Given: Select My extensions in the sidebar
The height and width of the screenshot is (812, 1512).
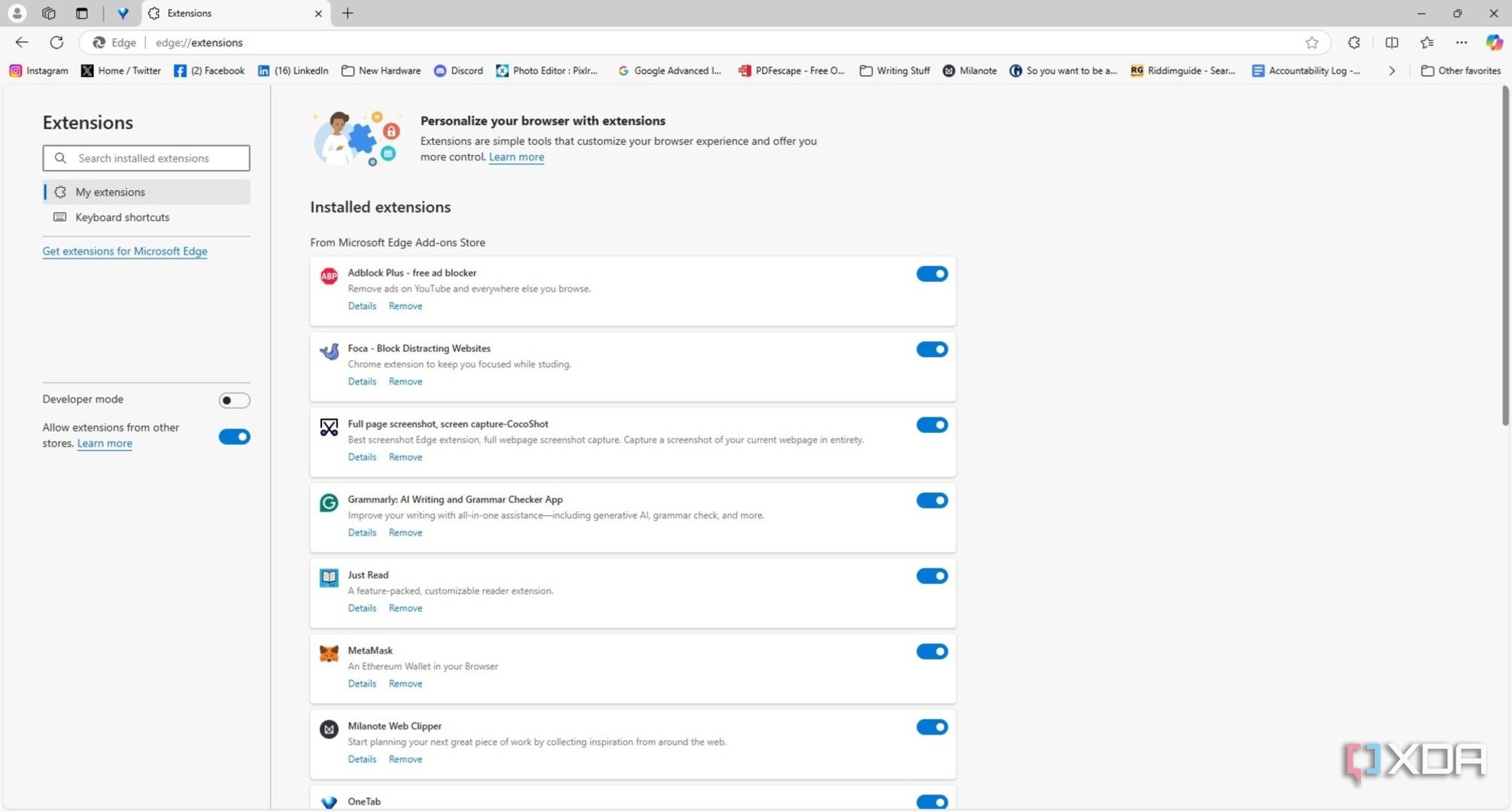Looking at the screenshot, I should (111, 192).
